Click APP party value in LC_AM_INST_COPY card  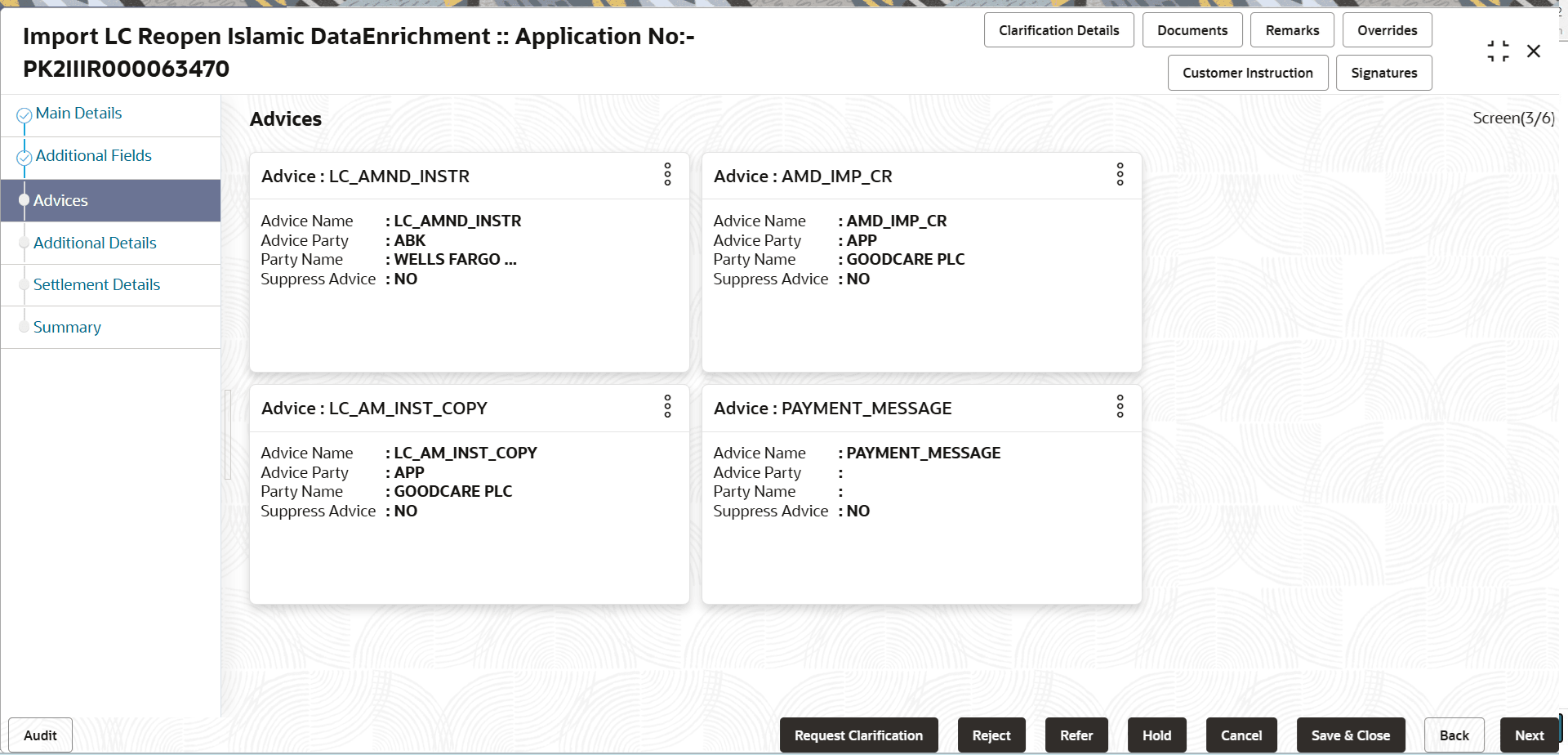409,473
